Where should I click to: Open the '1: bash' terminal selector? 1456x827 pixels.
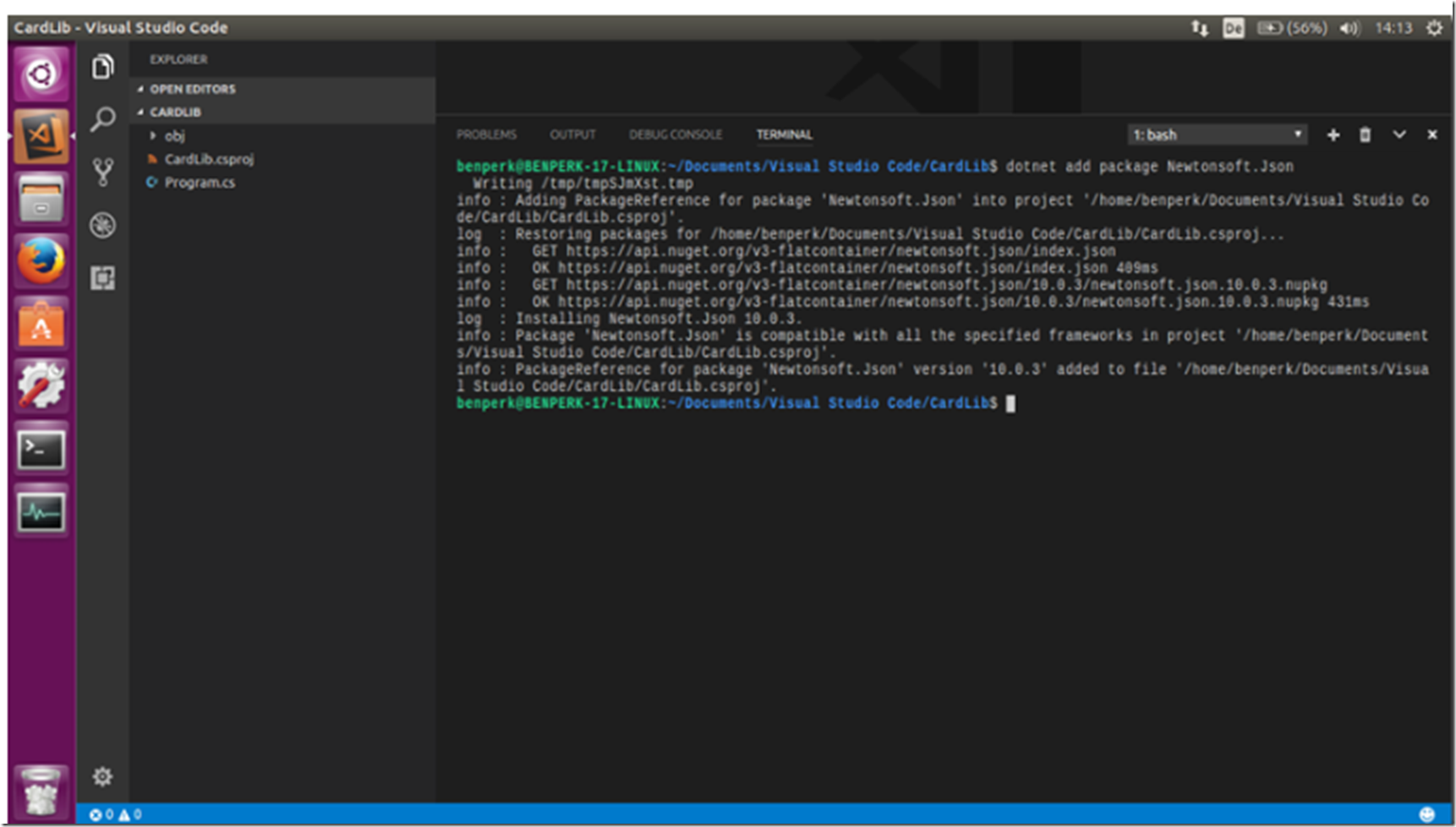1216,134
